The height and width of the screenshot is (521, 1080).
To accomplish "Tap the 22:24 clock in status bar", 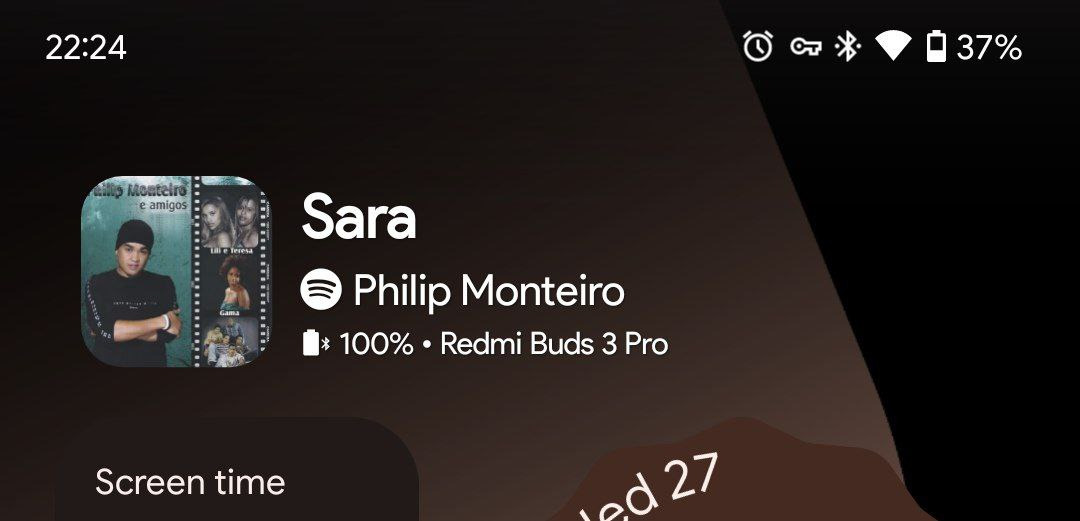I will tap(86, 48).
